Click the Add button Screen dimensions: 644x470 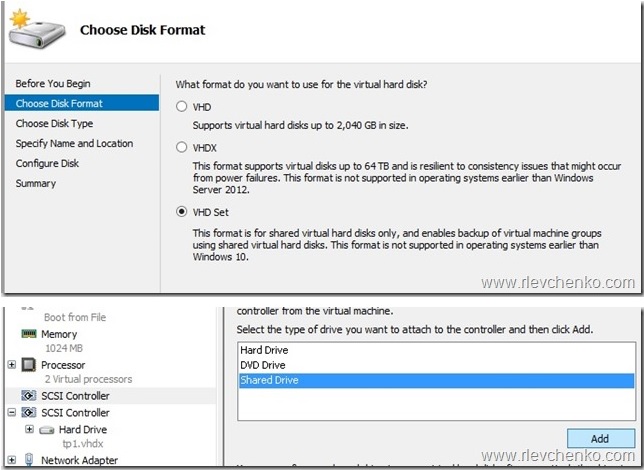coord(601,438)
